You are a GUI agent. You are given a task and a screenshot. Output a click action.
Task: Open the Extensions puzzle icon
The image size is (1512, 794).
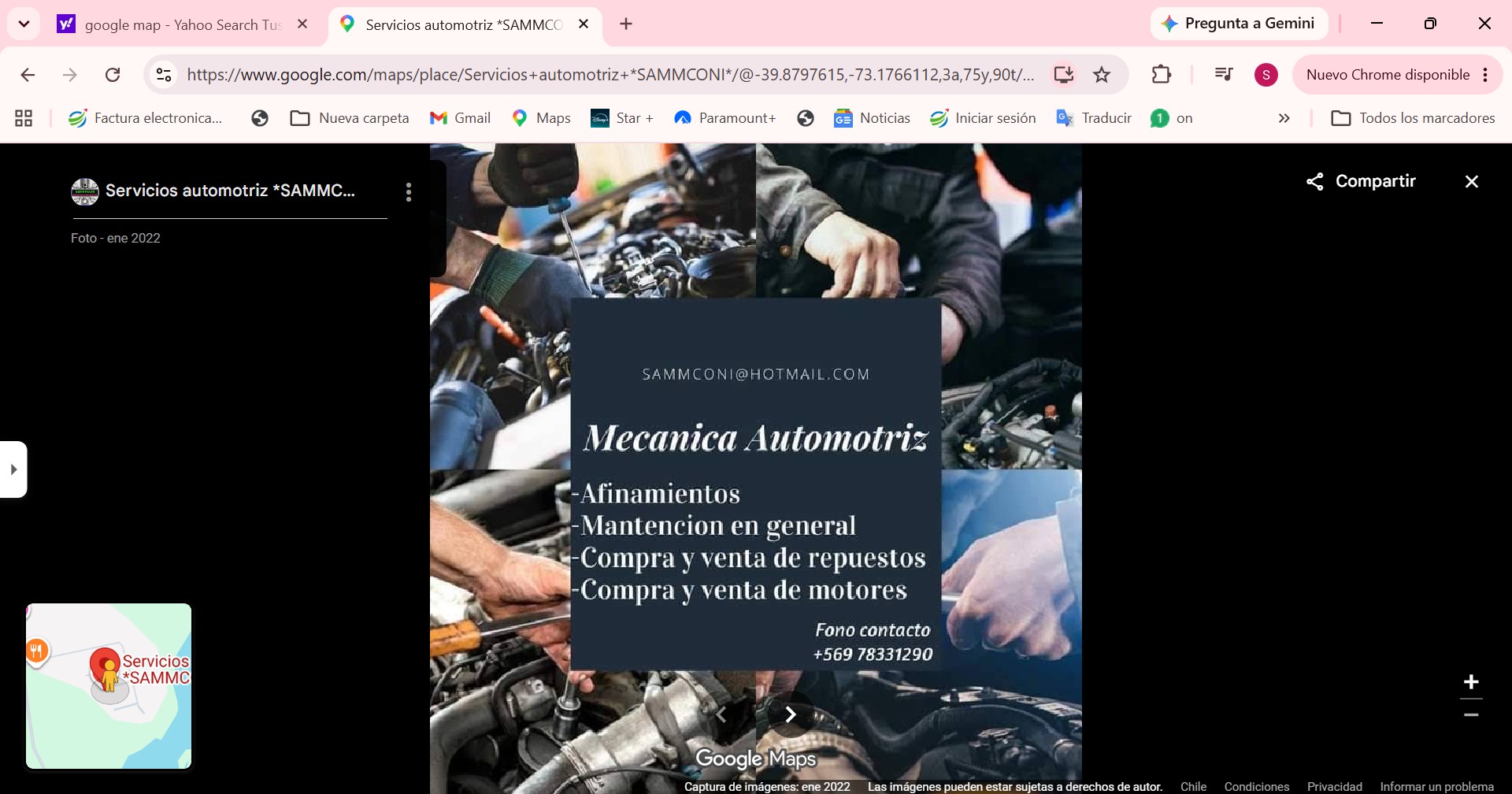[1162, 75]
